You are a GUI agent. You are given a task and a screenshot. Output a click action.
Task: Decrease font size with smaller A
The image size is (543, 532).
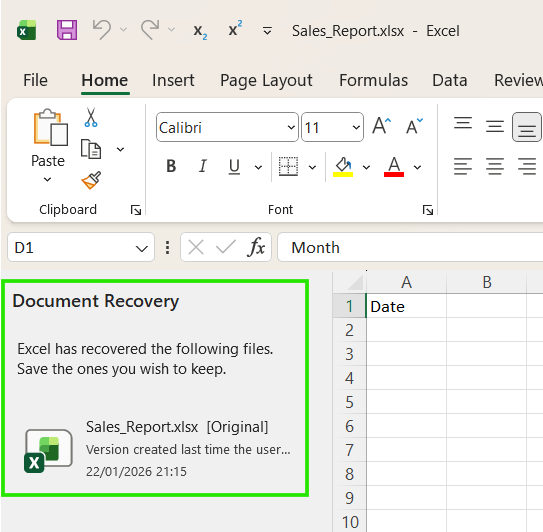pyautogui.click(x=415, y=126)
